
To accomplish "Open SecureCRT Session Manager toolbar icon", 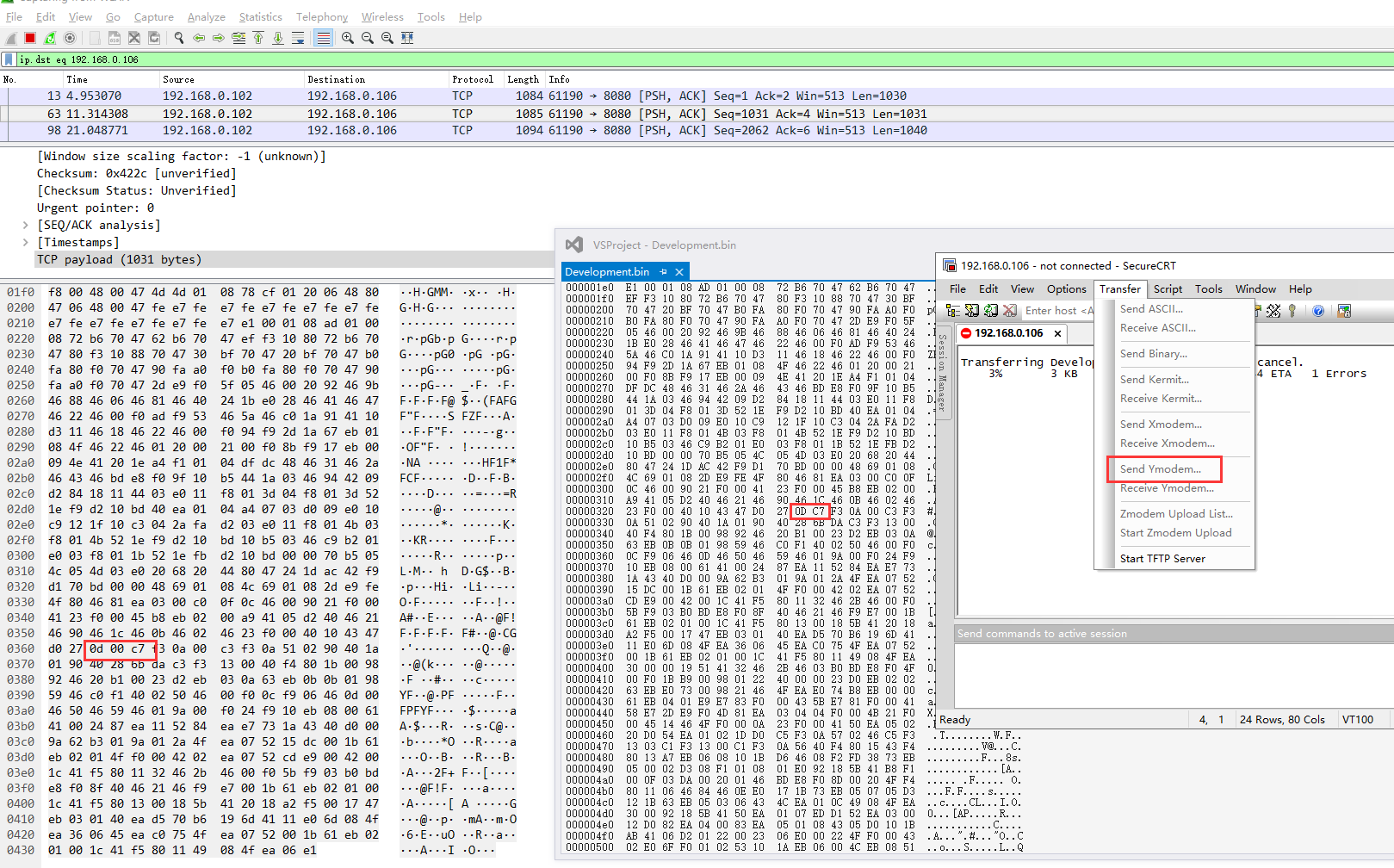I will 952,311.
